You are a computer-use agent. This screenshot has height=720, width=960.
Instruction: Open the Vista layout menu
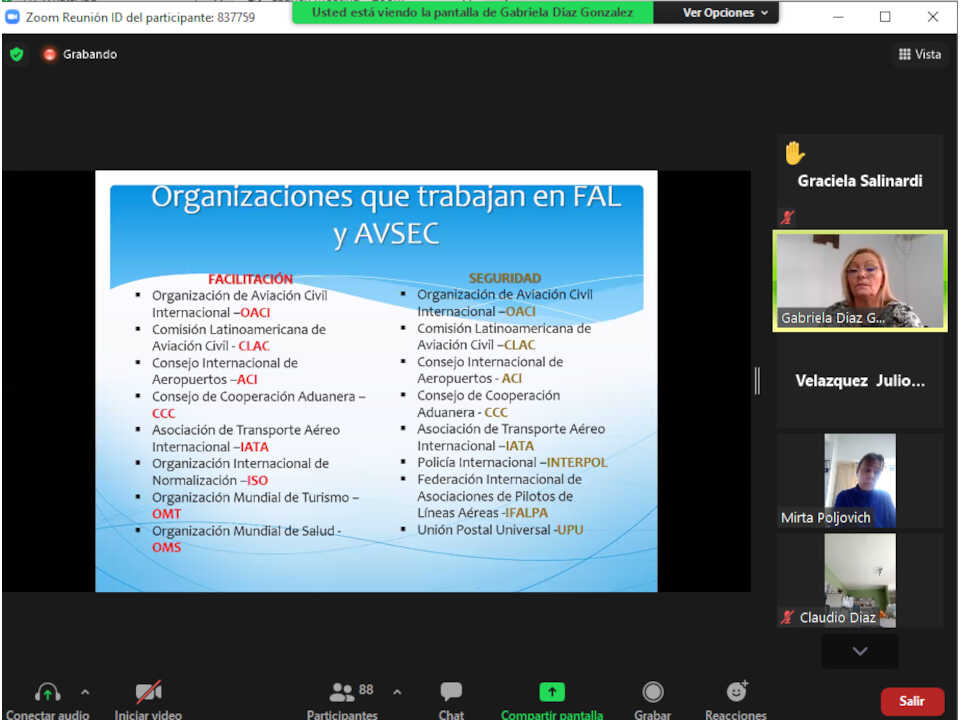(920, 54)
